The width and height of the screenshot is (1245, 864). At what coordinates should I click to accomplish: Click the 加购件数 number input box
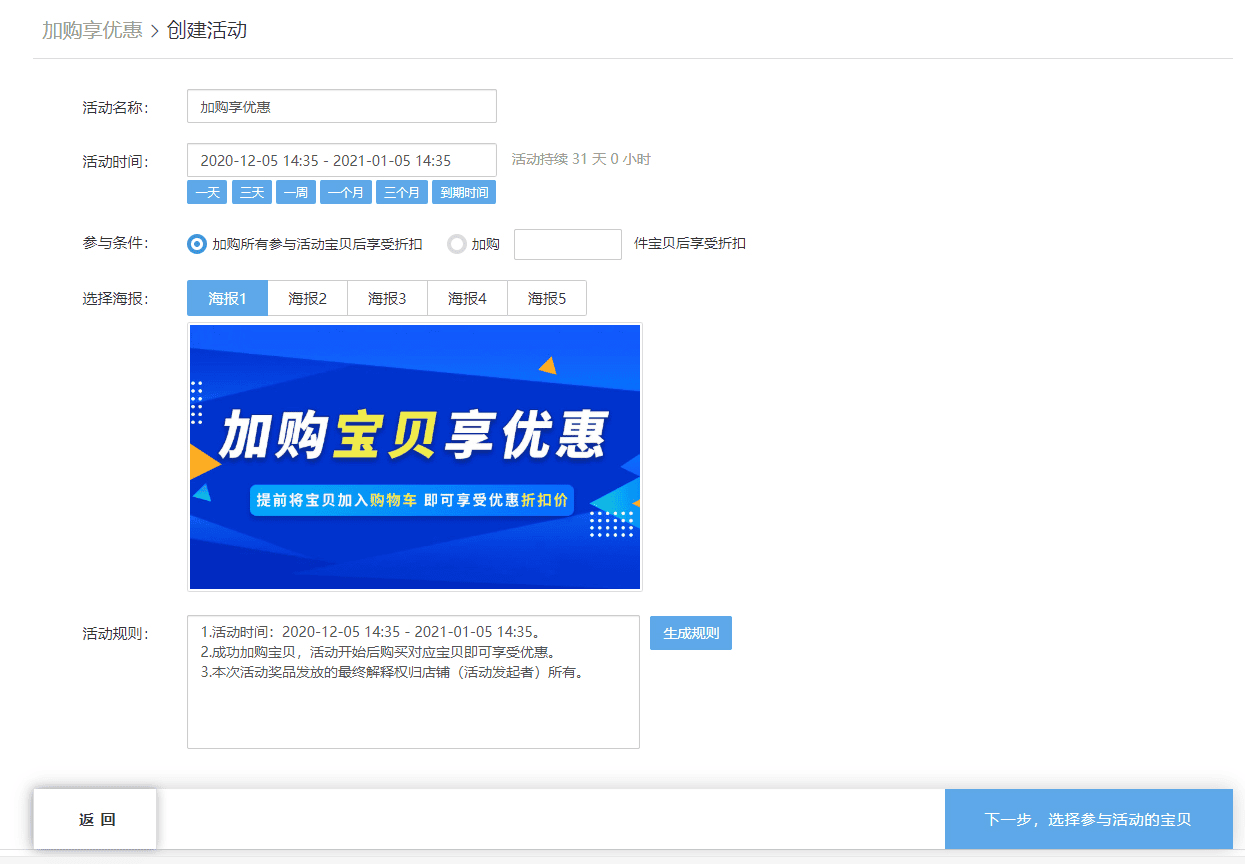click(x=567, y=243)
